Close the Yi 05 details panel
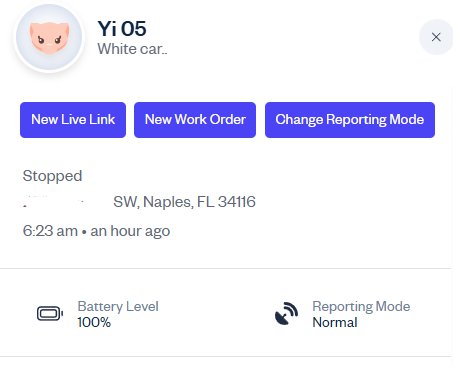453x366 pixels. click(436, 37)
